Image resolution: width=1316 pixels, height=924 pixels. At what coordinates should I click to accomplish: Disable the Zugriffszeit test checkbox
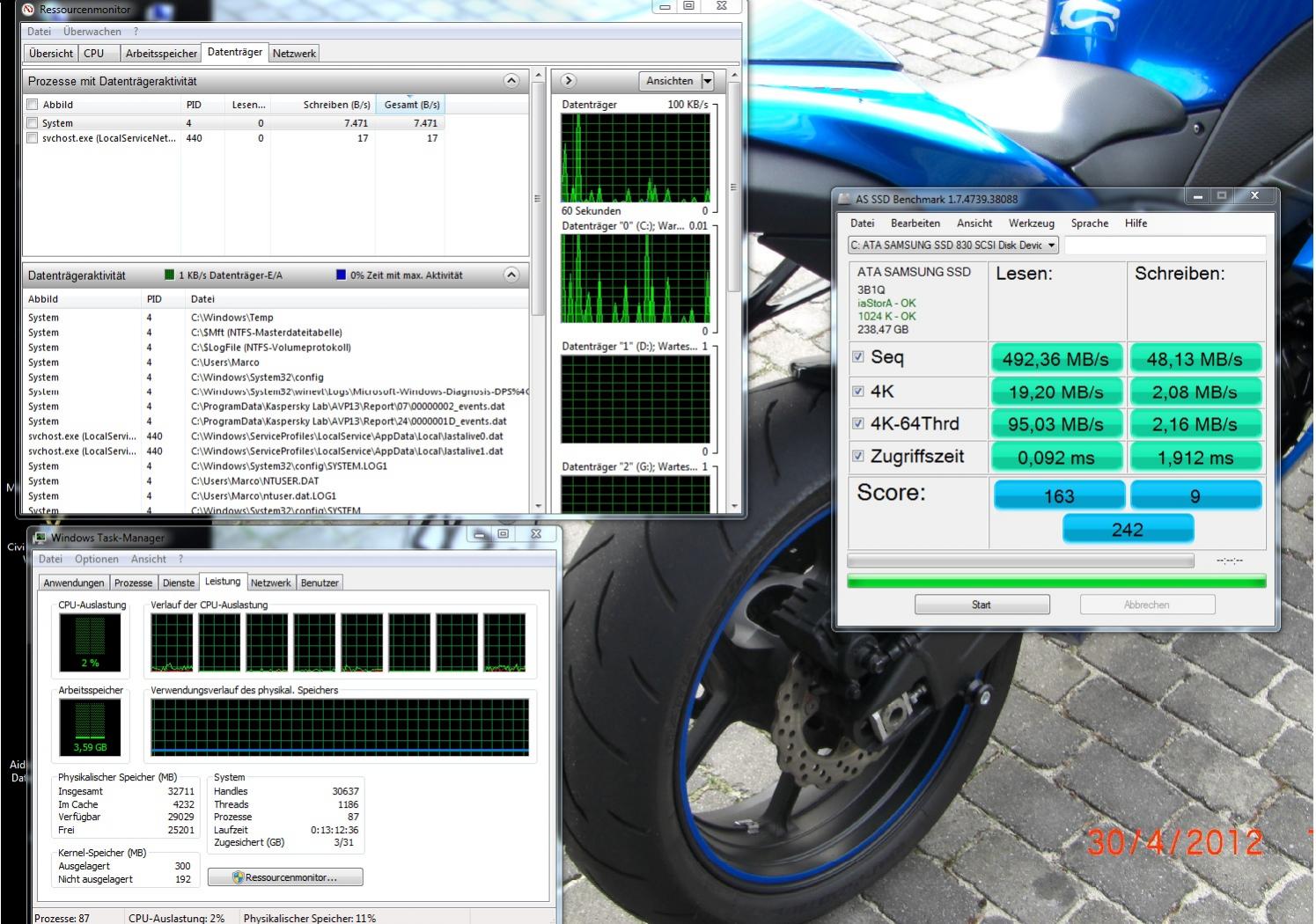click(x=858, y=456)
